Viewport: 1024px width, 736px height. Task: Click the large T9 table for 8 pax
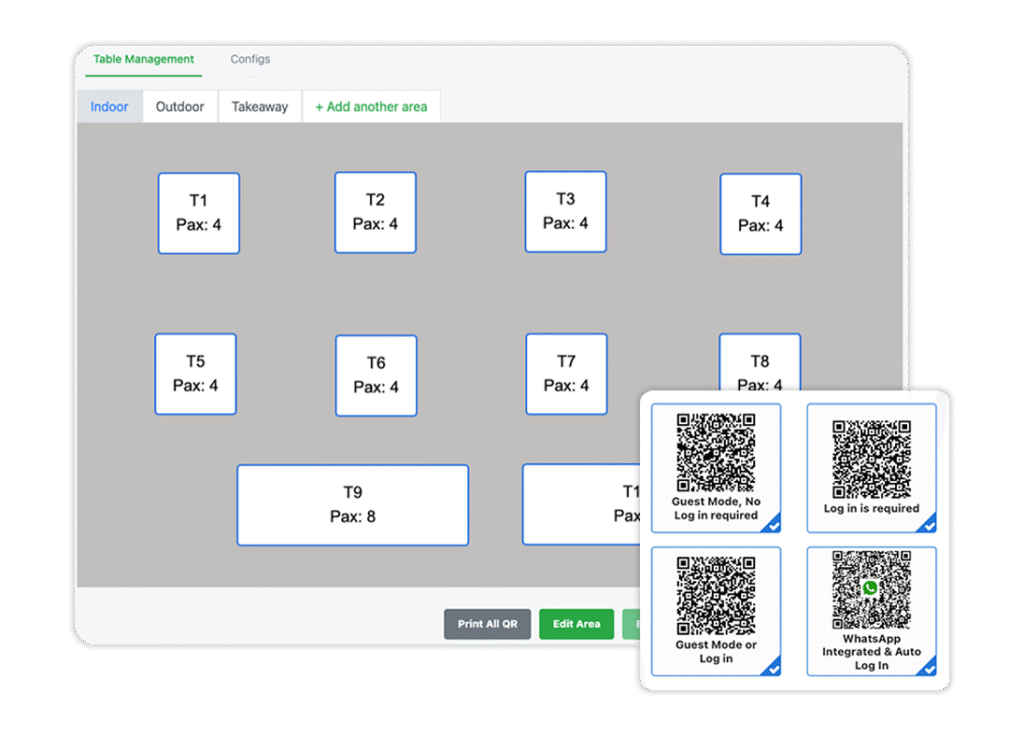click(352, 505)
